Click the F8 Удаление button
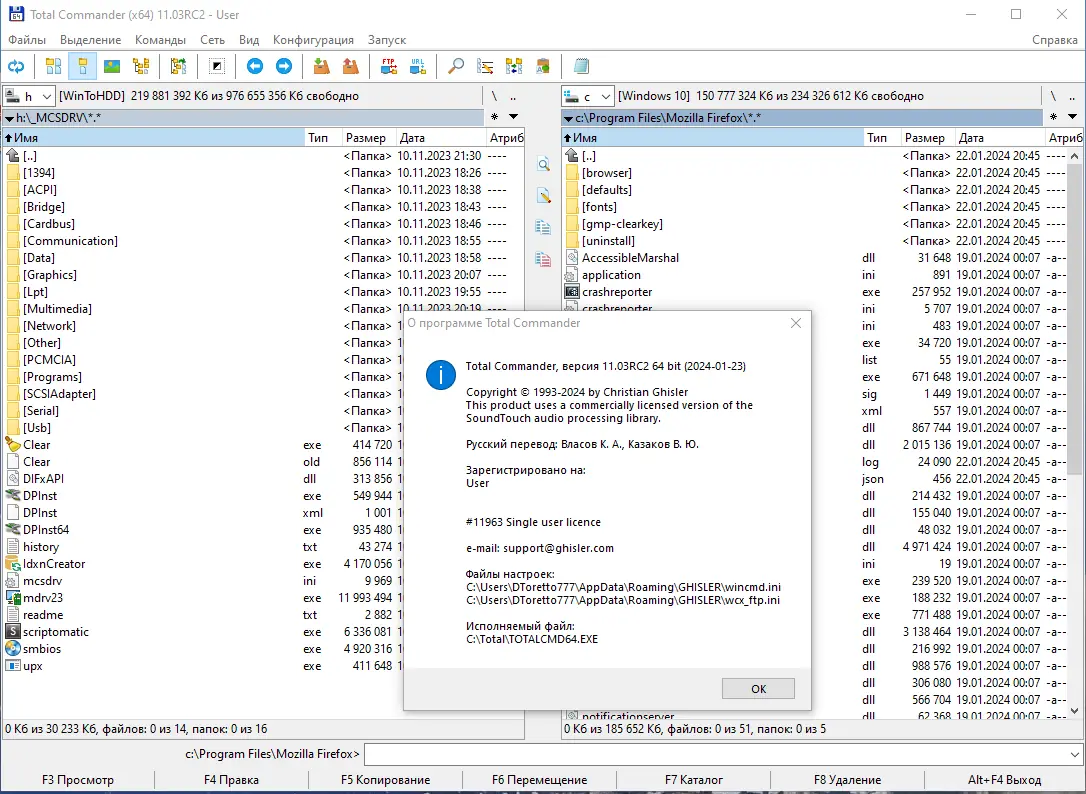Screen dimensions: 1086x794 point(847,780)
